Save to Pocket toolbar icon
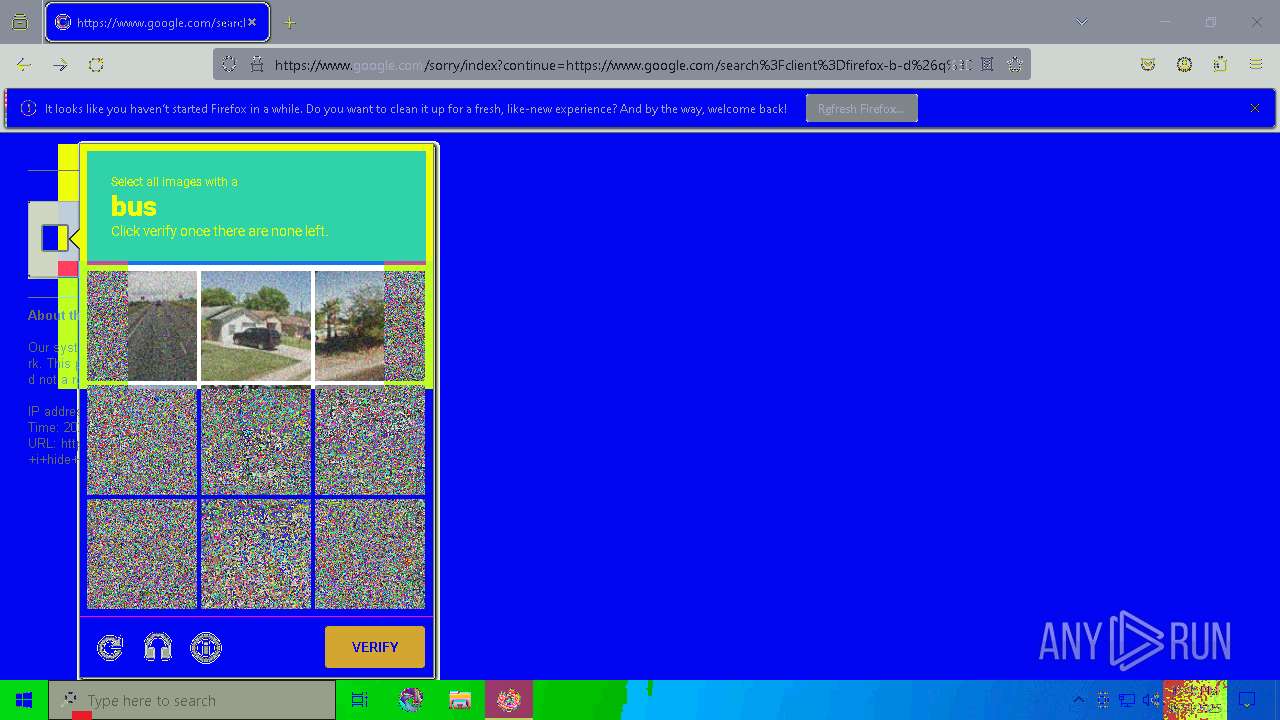Screen dimensions: 1280x720 pos(1148,64)
